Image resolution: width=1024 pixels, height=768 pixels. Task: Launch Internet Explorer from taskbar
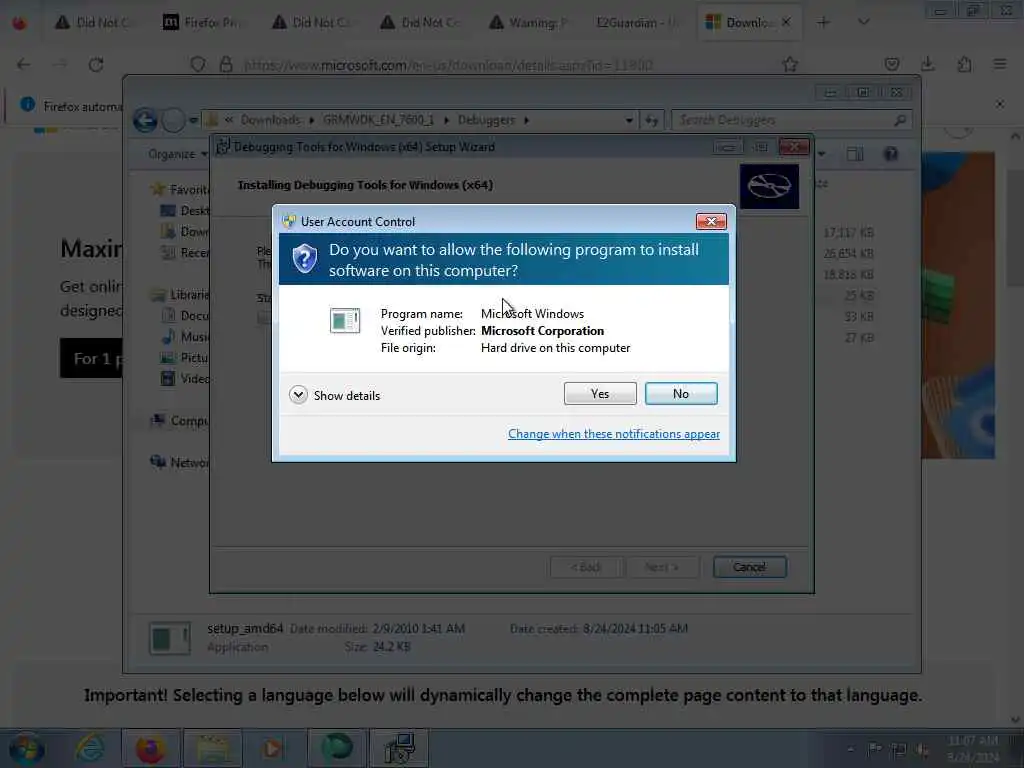pos(89,748)
